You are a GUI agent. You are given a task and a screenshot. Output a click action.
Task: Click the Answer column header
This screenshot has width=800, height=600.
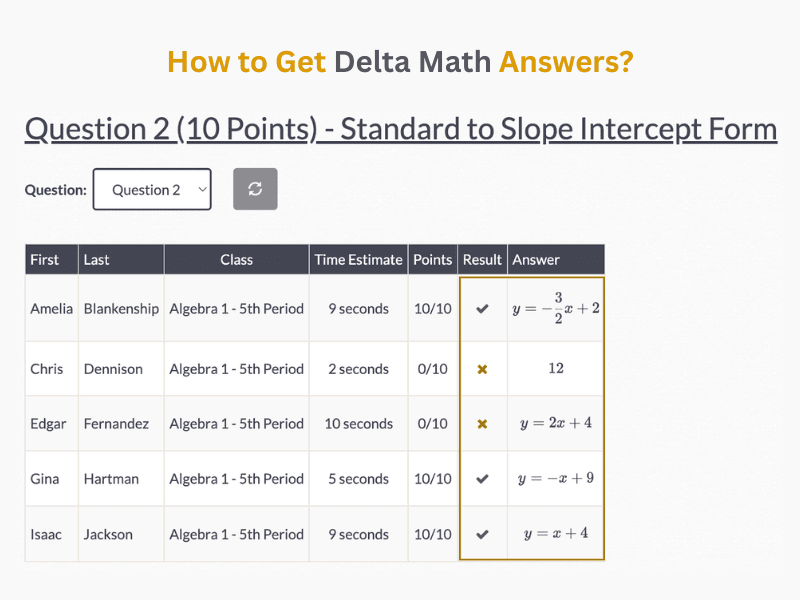click(x=536, y=260)
